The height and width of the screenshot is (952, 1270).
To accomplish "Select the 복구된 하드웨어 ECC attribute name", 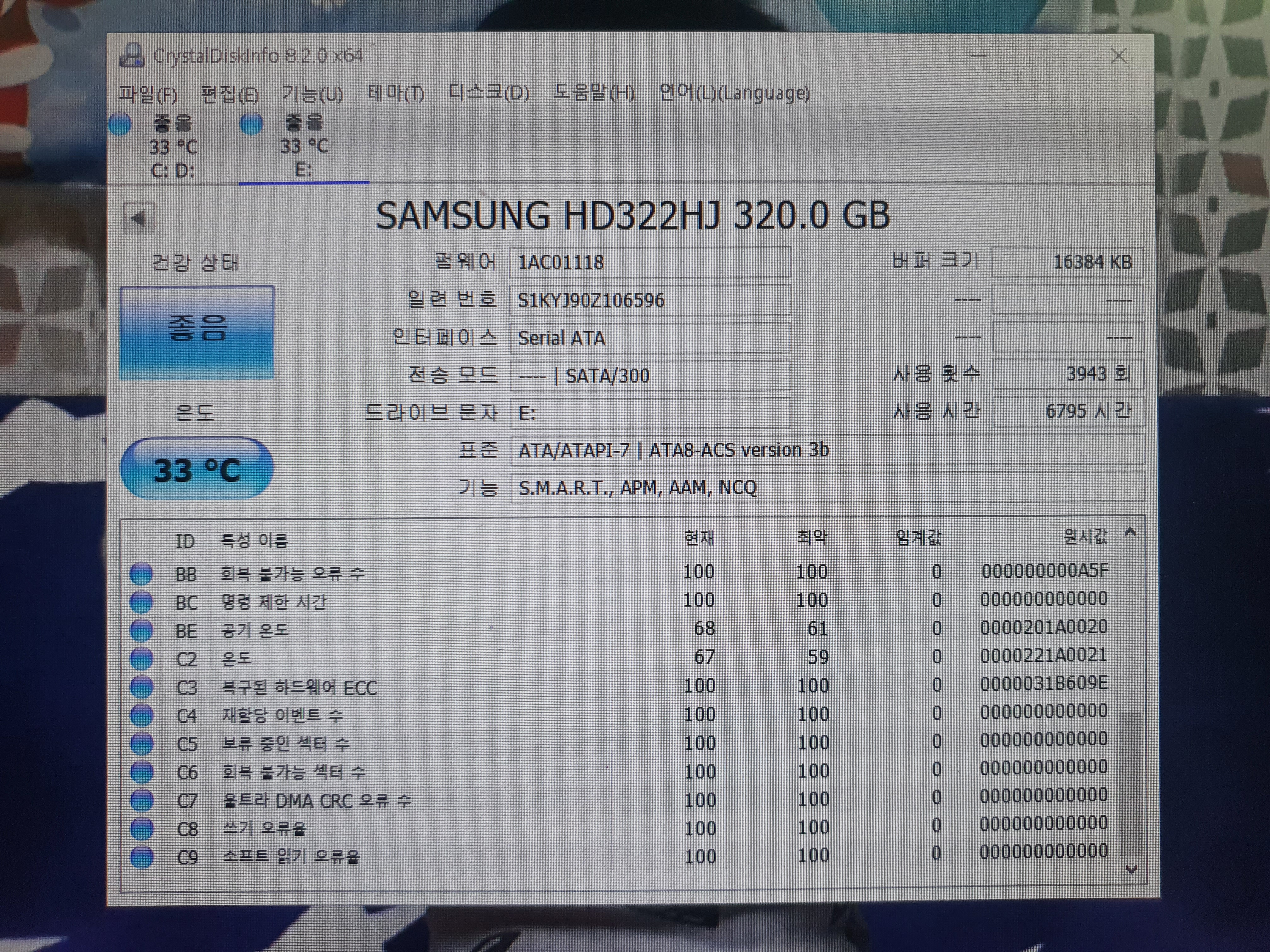I will pos(299,687).
